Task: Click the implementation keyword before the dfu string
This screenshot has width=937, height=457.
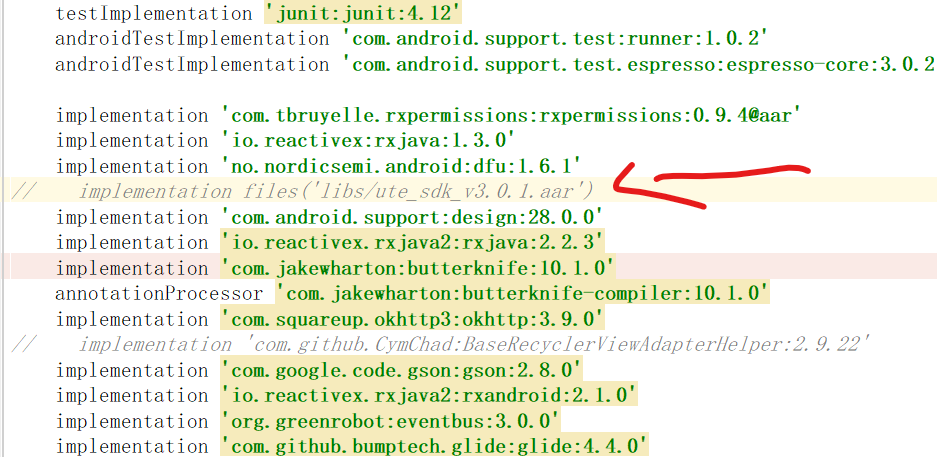Action: pos(132,166)
